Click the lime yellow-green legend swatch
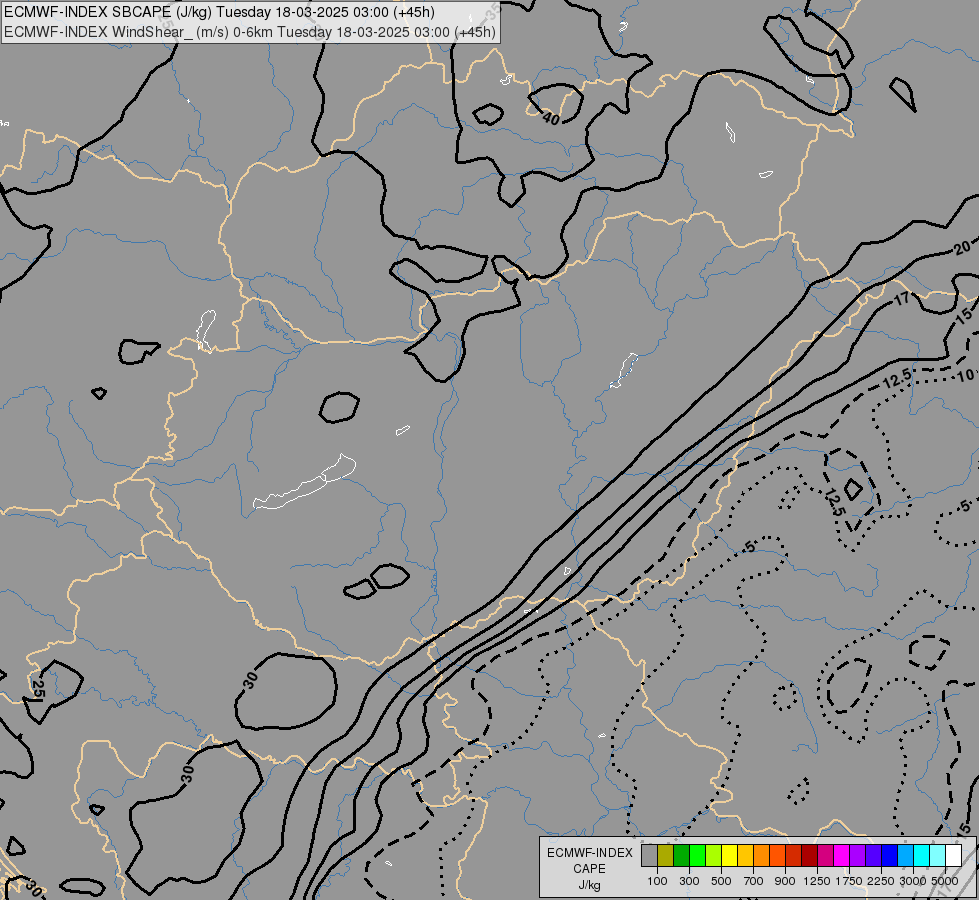This screenshot has height=900, width=979. 714,855
